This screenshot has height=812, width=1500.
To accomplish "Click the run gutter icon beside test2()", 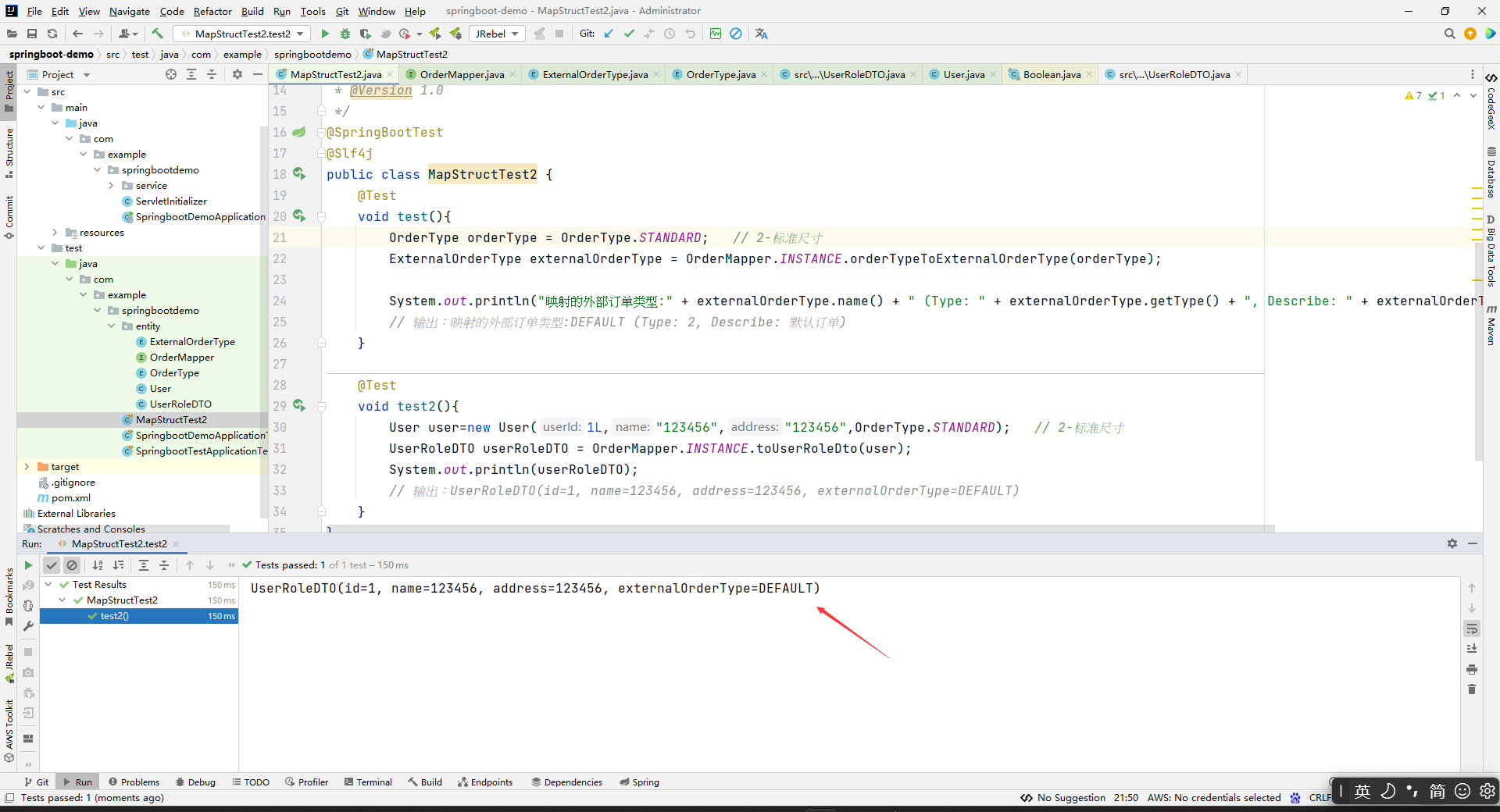I will pos(299,406).
